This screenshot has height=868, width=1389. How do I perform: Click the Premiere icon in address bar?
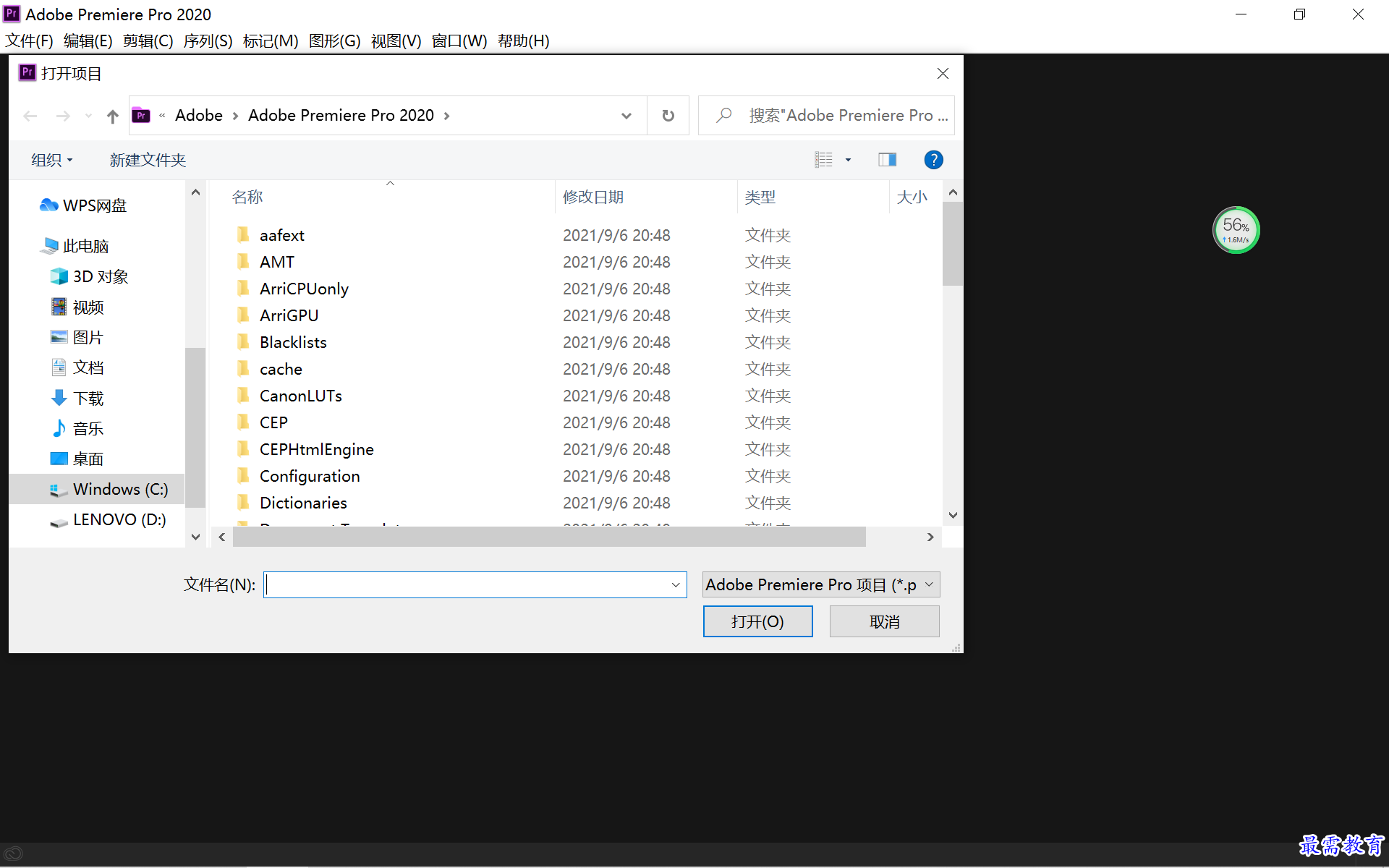(141, 116)
